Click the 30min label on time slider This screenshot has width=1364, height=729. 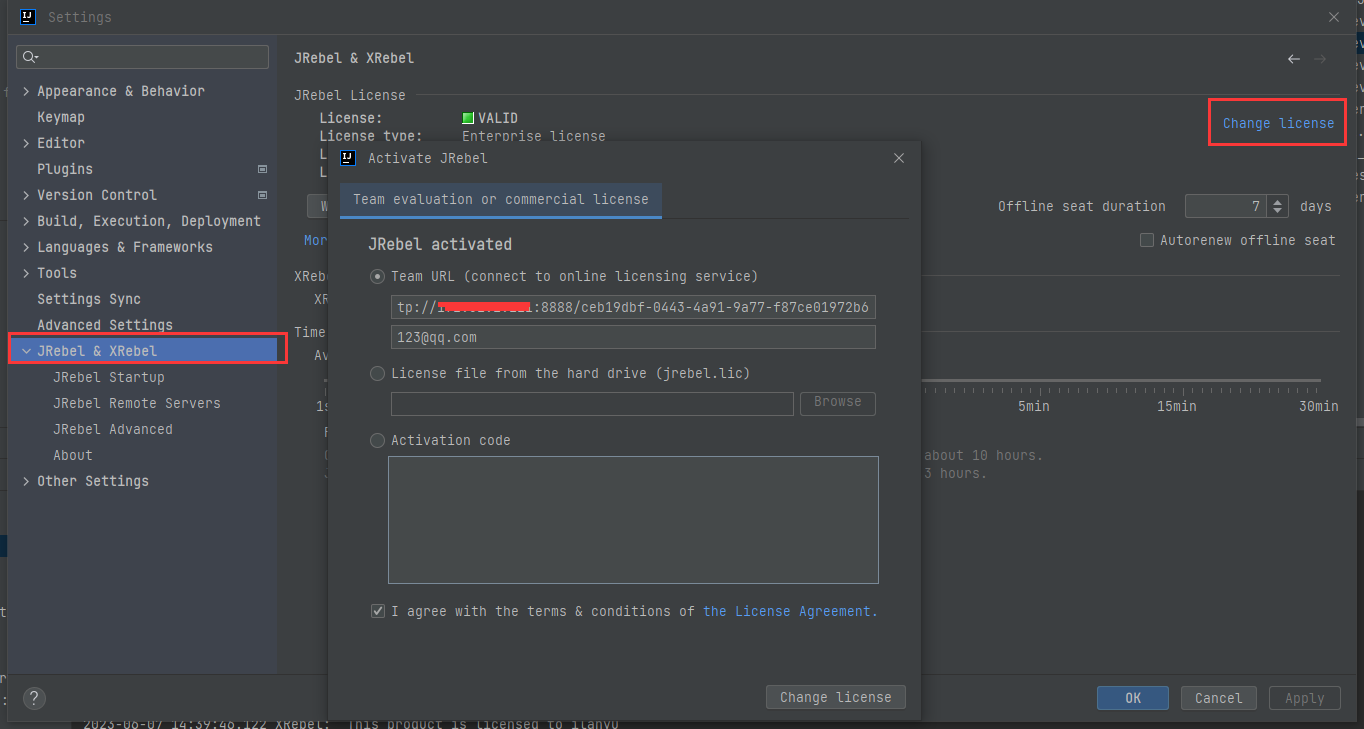pos(1319,406)
